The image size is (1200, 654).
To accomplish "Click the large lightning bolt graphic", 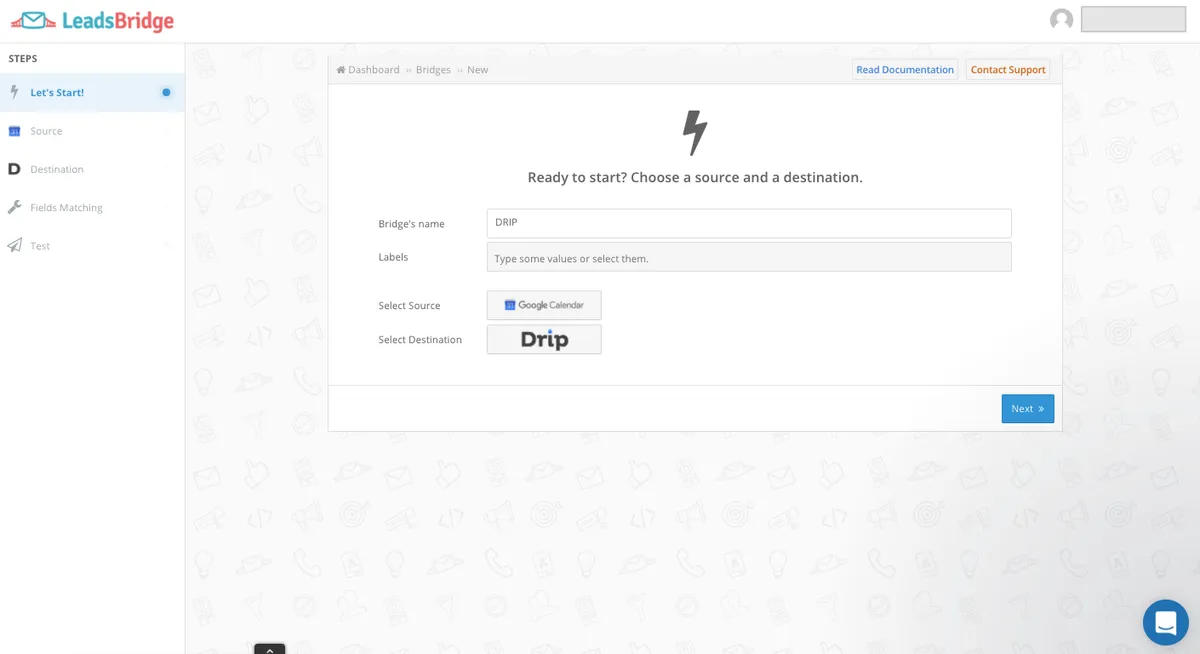I will point(695,133).
